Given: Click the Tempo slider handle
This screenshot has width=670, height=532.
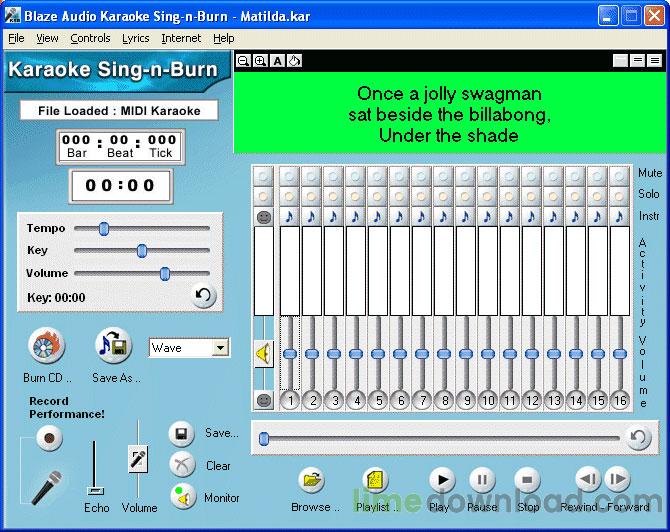Looking at the screenshot, I should click(103, 229).
